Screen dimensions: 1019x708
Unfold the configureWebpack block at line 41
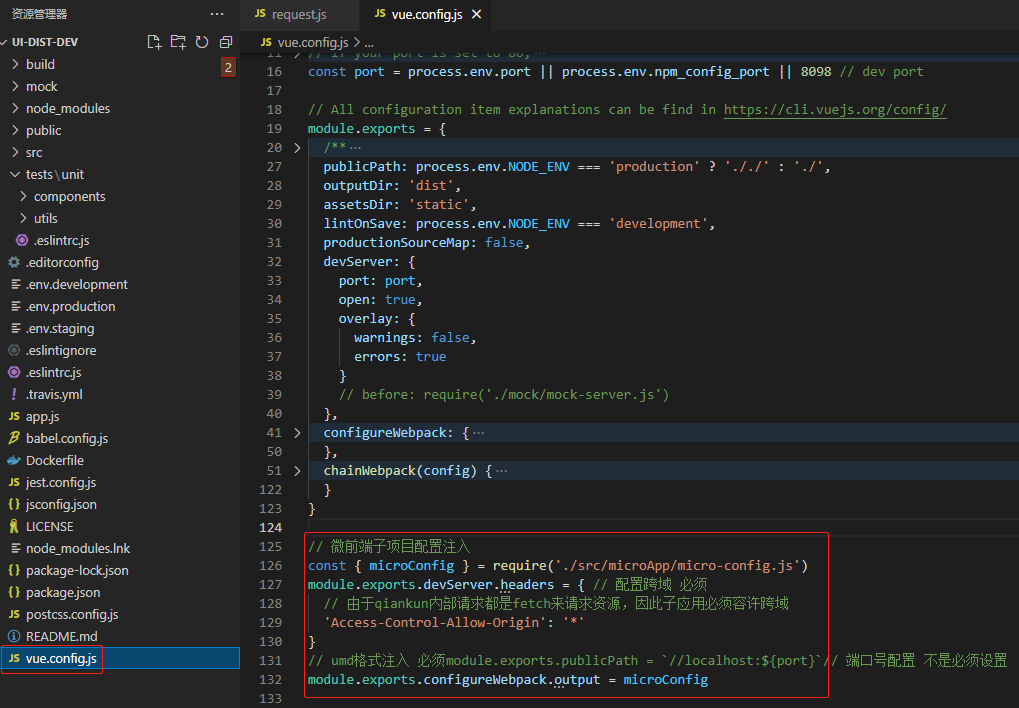[x=297, y=433]
